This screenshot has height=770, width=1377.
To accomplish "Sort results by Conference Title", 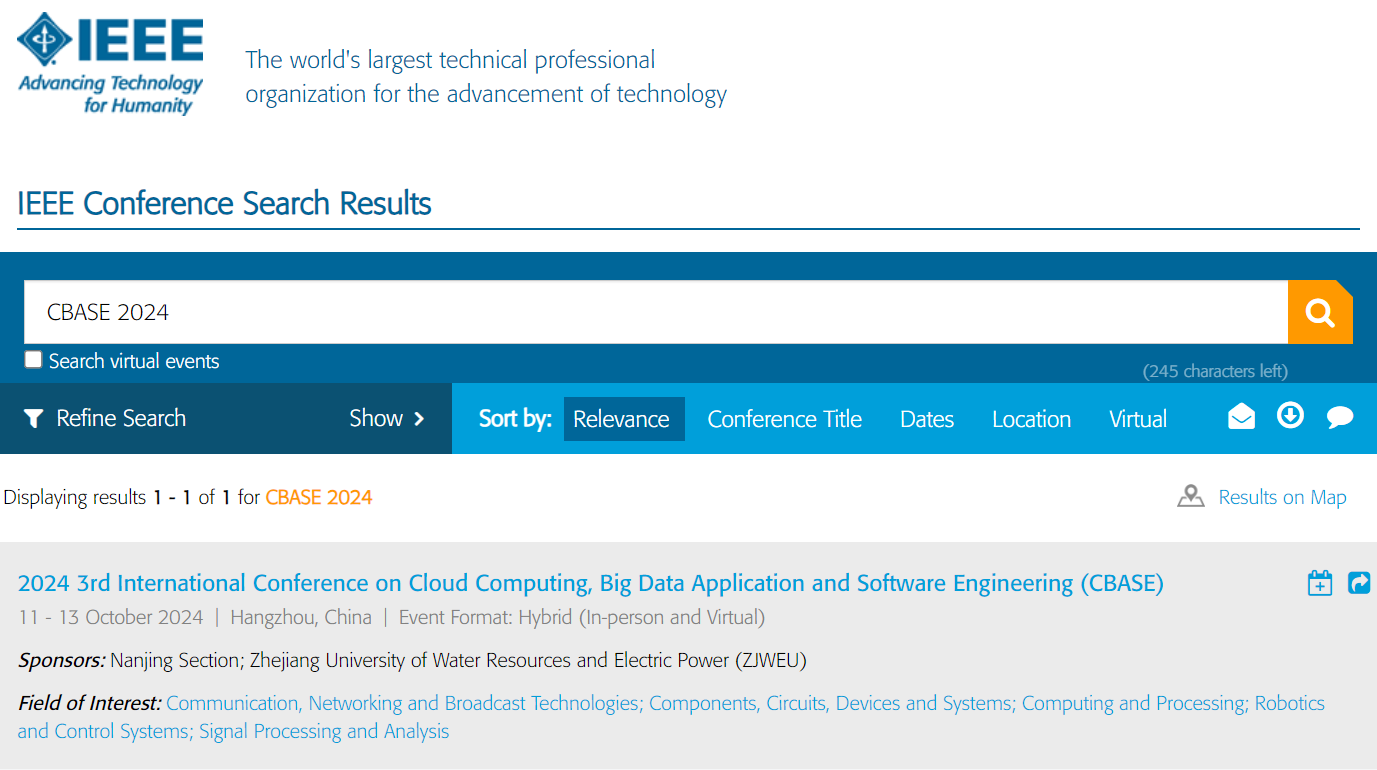I will [785, 419].
